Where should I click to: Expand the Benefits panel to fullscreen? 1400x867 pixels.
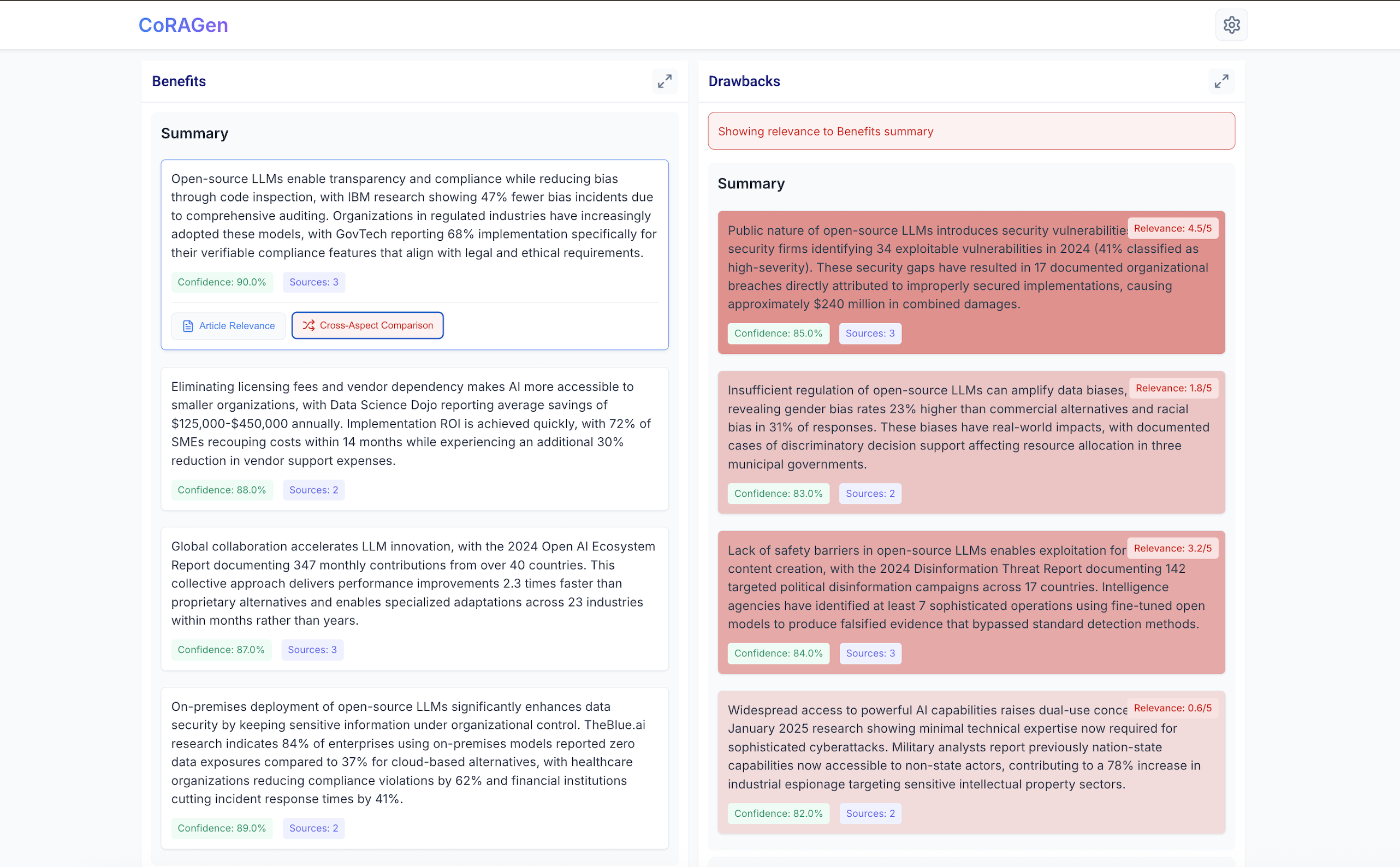[x=665, y=81]
